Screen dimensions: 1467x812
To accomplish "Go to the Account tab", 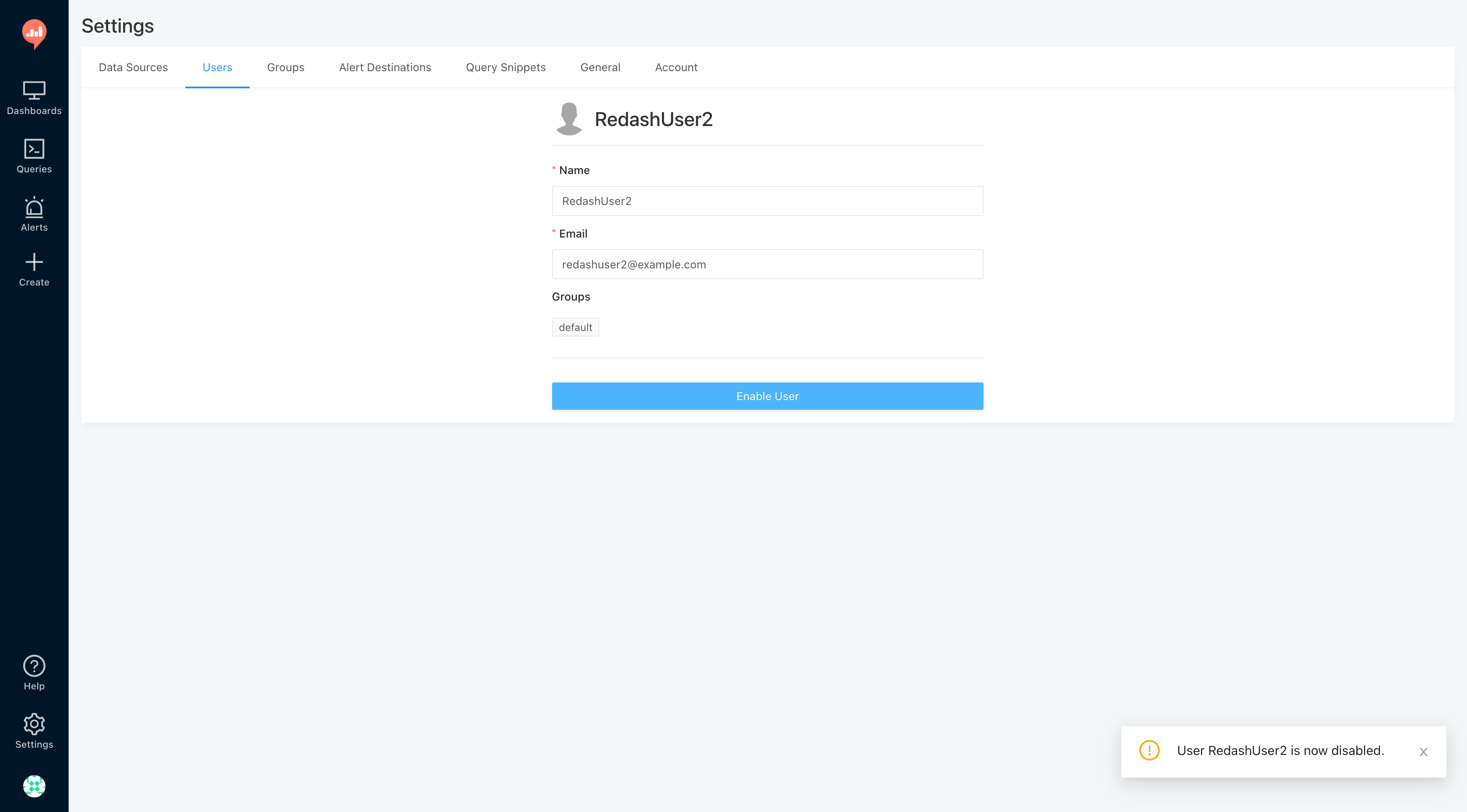I will [676, 67].
